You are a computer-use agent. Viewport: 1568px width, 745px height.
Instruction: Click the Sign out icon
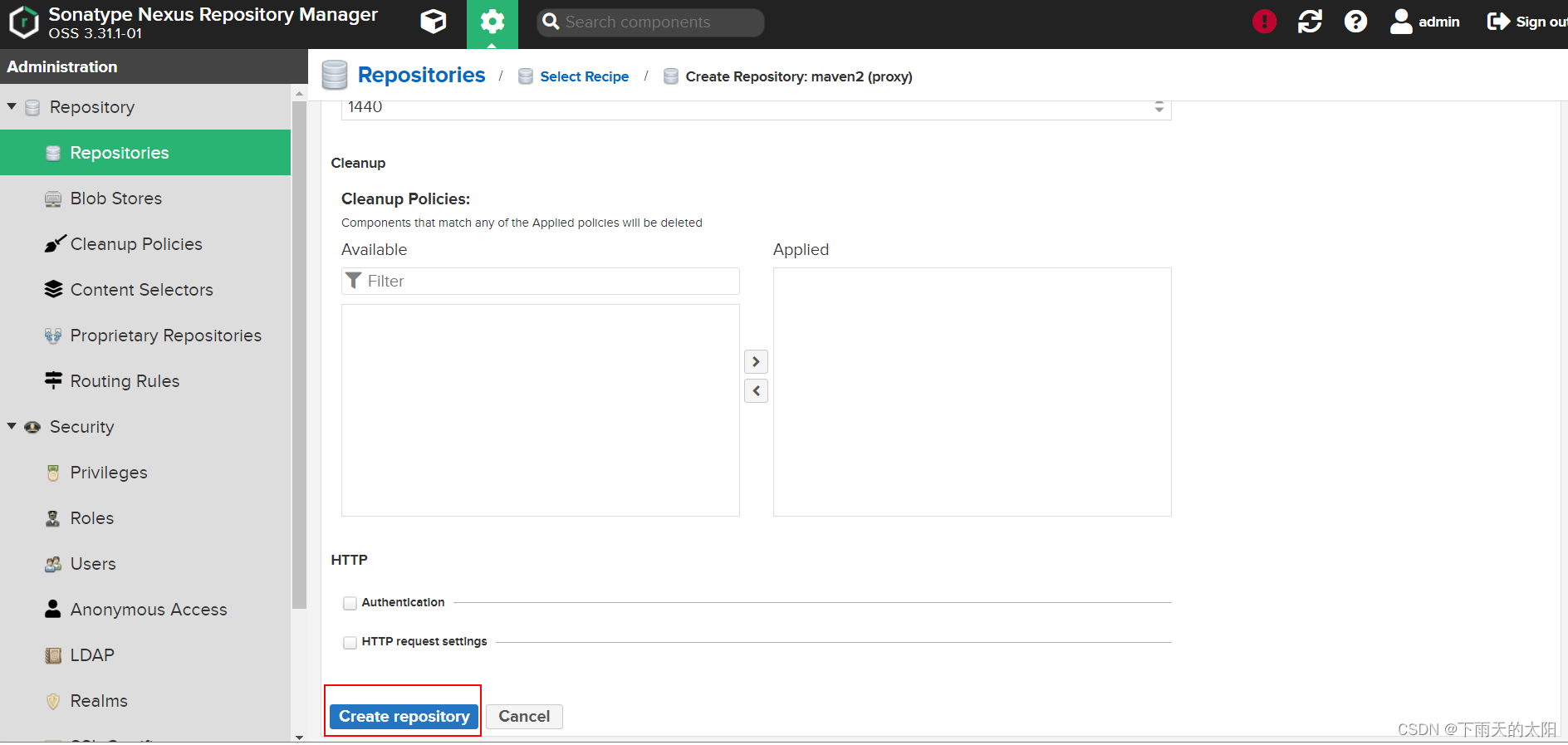click(x=1498, y=22)
